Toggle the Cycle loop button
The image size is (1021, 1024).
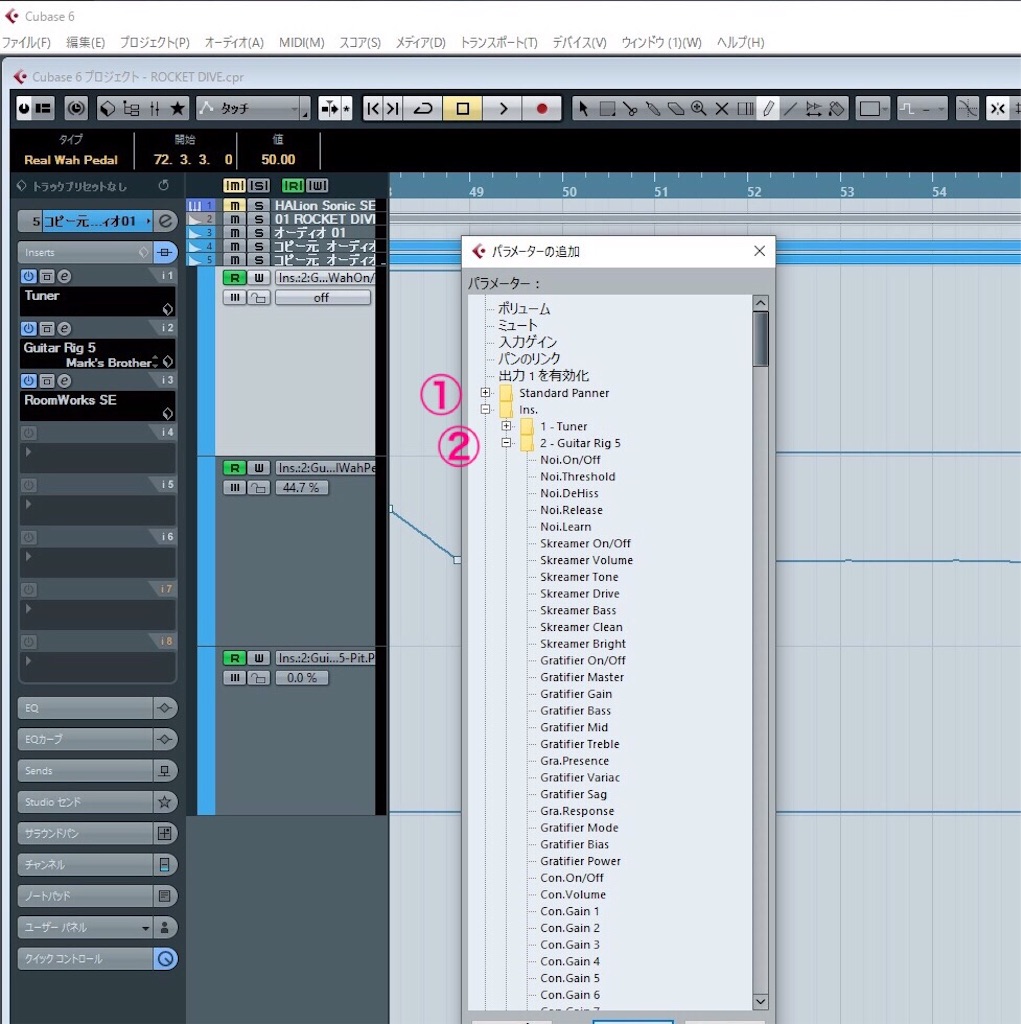423,108
